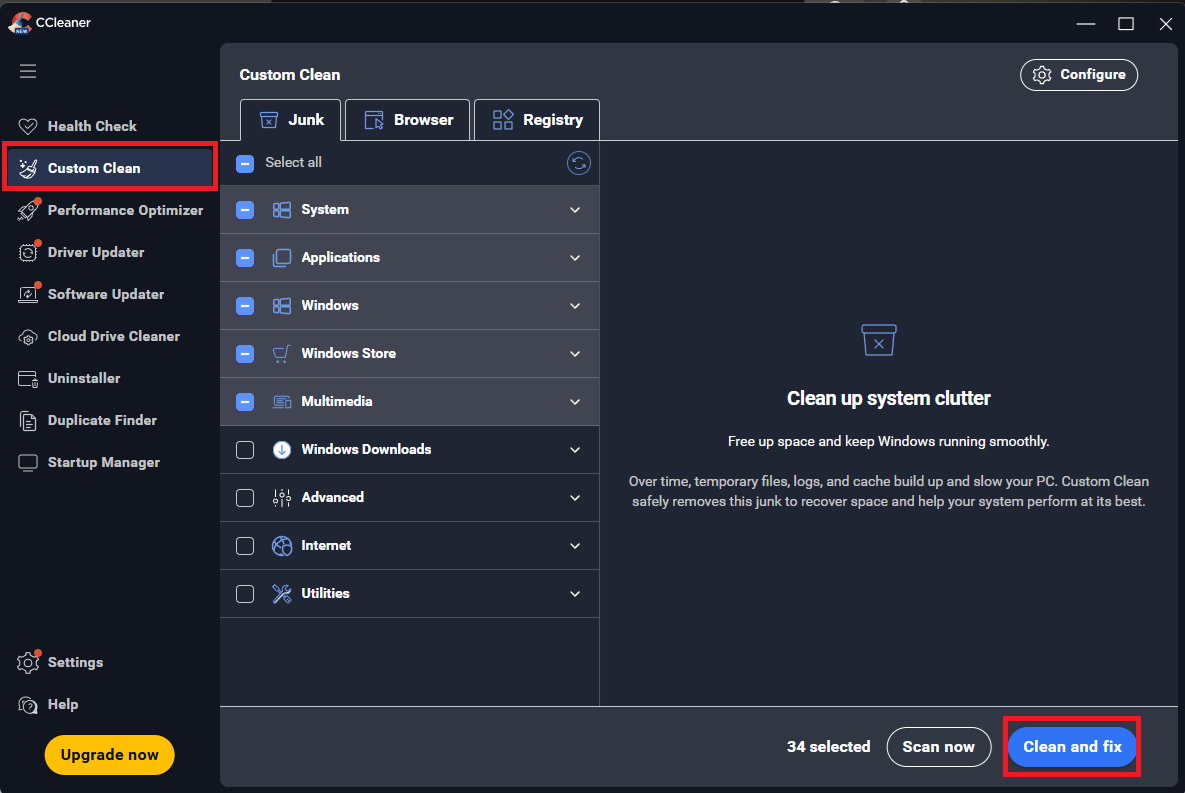The image size is (1185, 793).
Task: Expand the Utilities chevron
Action: pos(575,594)
